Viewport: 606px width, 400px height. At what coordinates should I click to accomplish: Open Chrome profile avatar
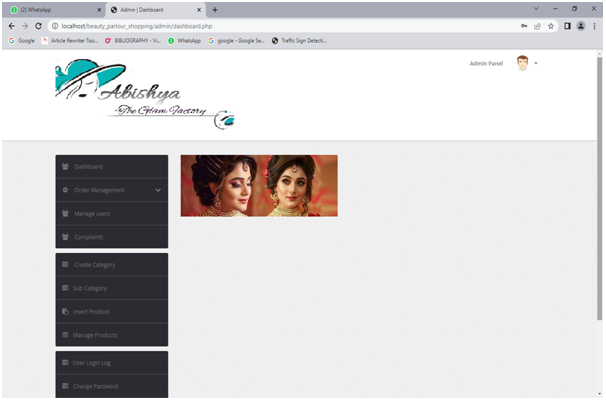[581, 26]
